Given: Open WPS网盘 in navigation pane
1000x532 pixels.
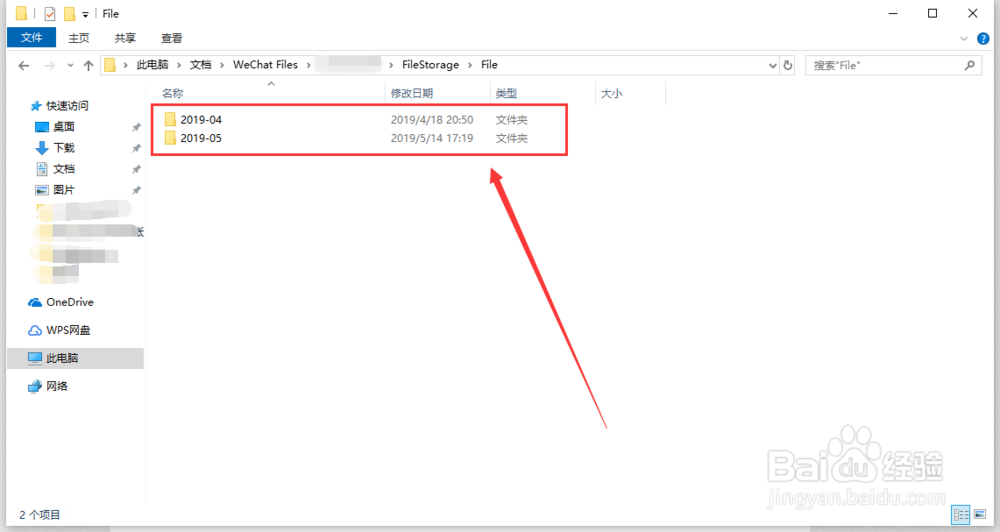Looking at the screenshot, I should point(68,330).
